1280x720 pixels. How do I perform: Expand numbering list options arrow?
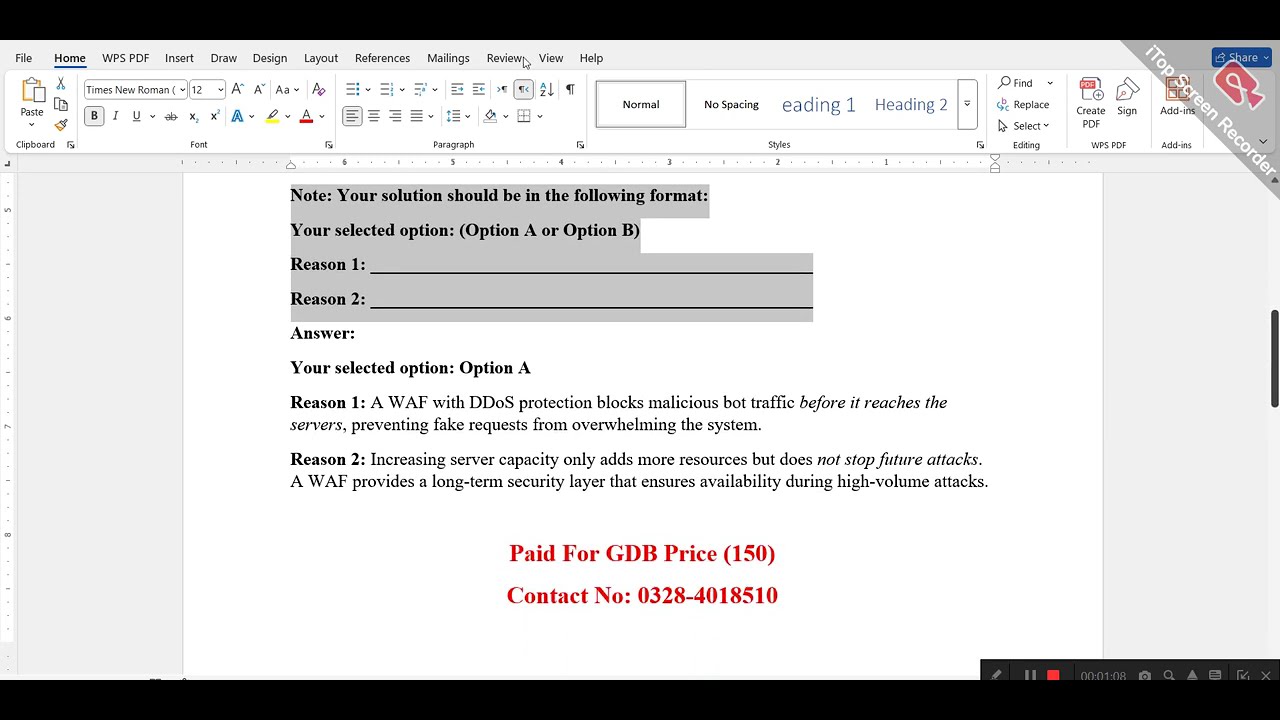tap(402, 90)
